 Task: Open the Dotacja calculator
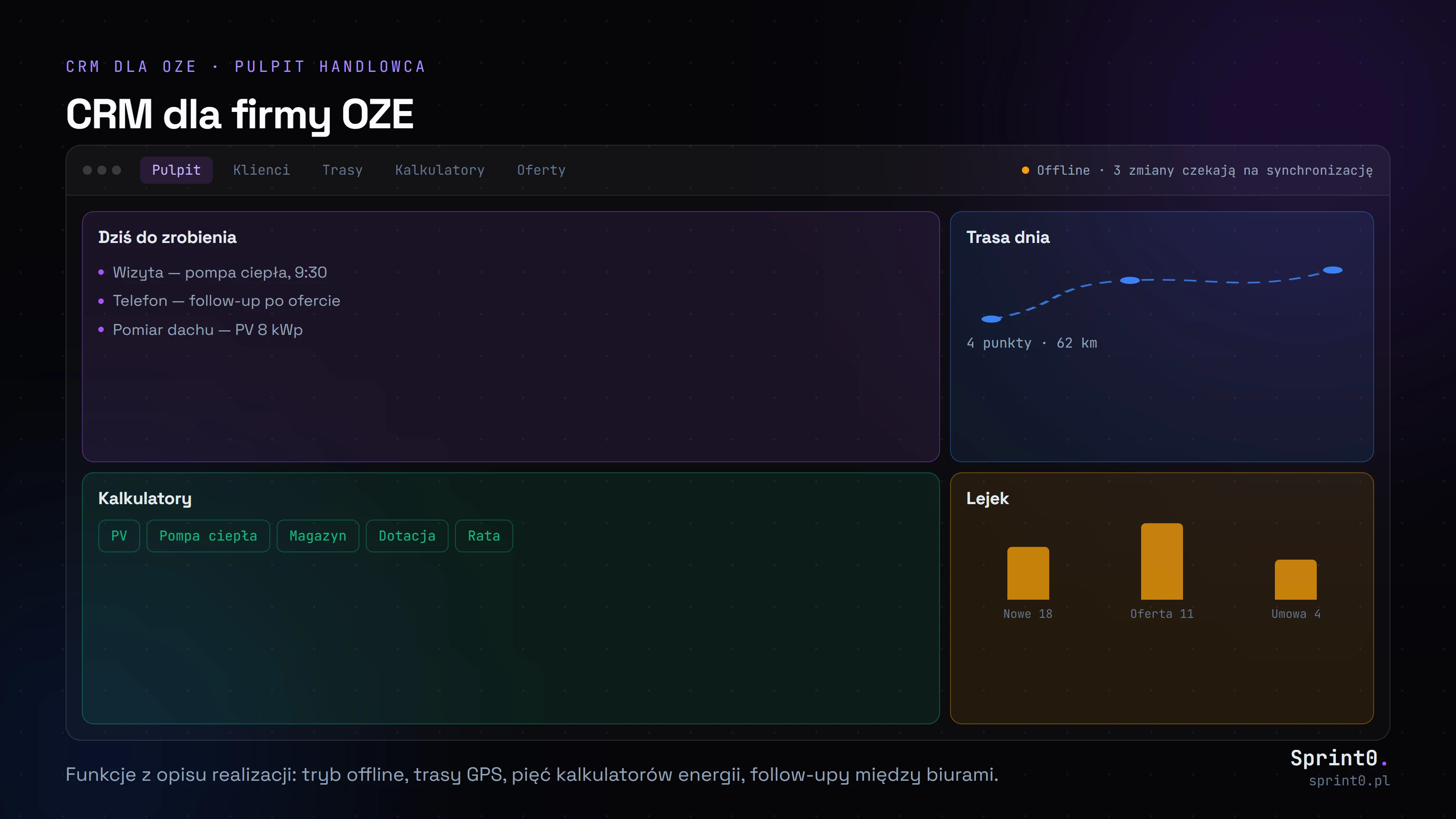click(407, 536)
